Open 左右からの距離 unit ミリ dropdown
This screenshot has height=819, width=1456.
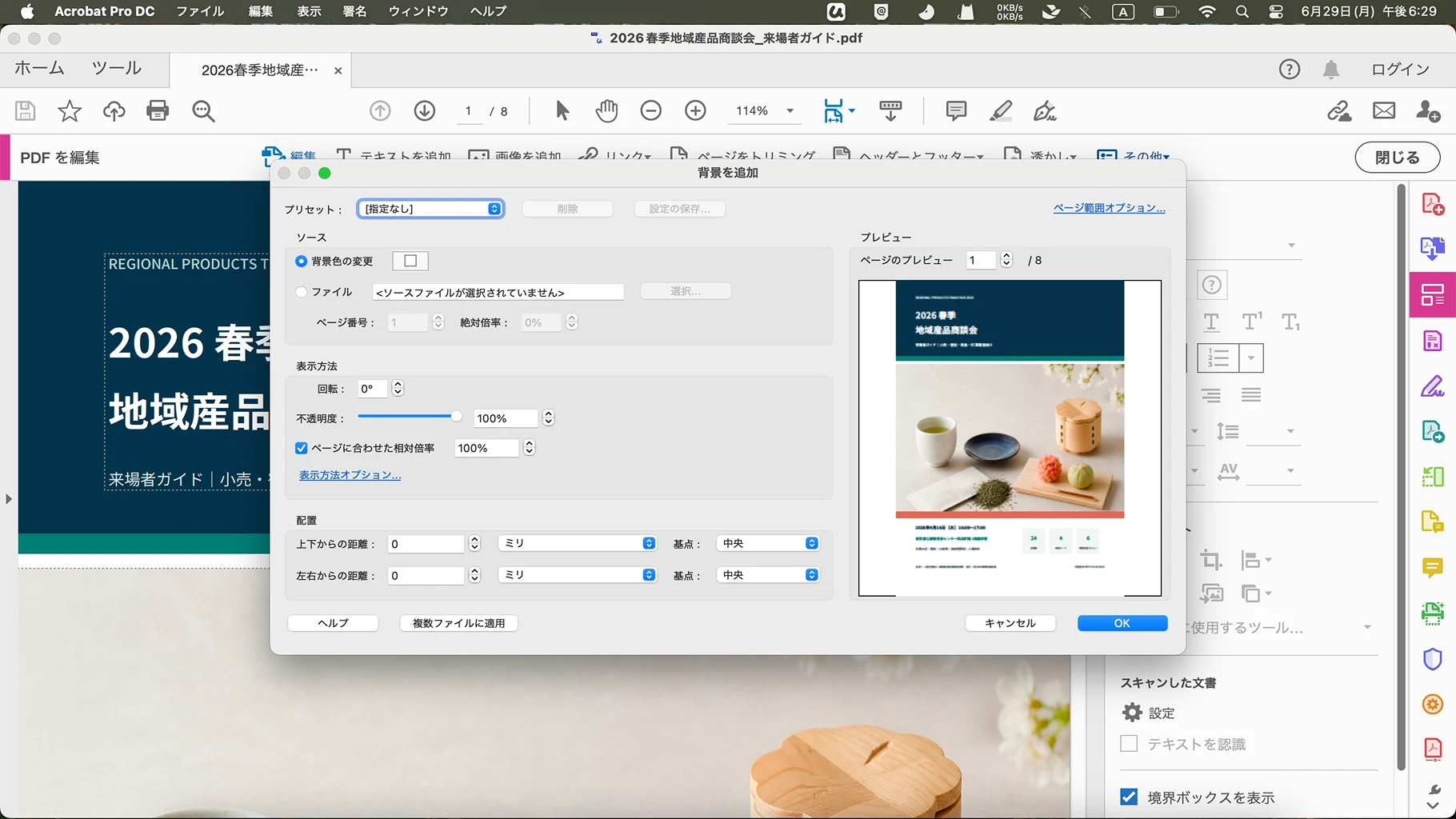[577, 575]
